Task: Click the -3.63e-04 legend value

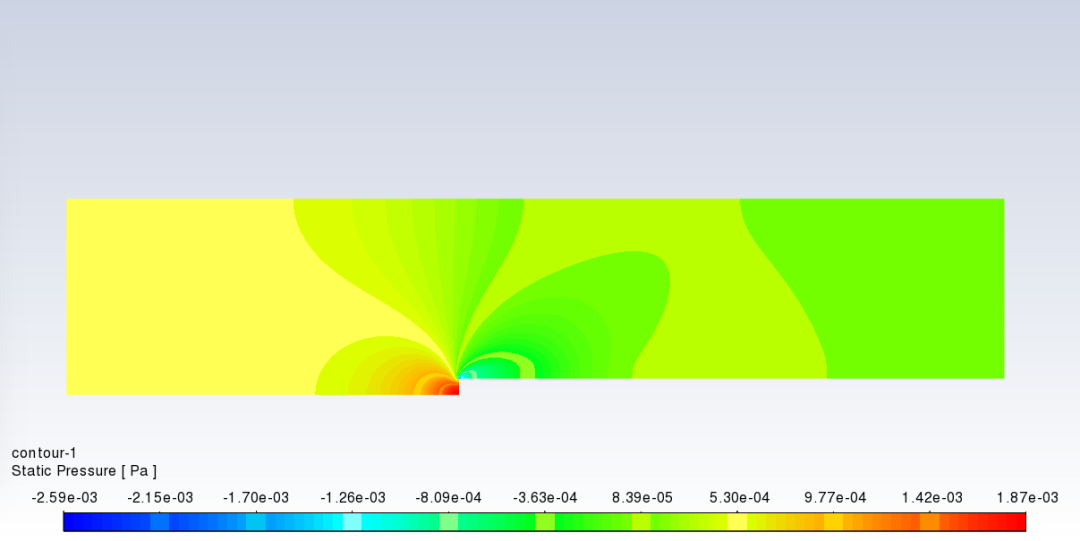Action: [x=545, y=498]
